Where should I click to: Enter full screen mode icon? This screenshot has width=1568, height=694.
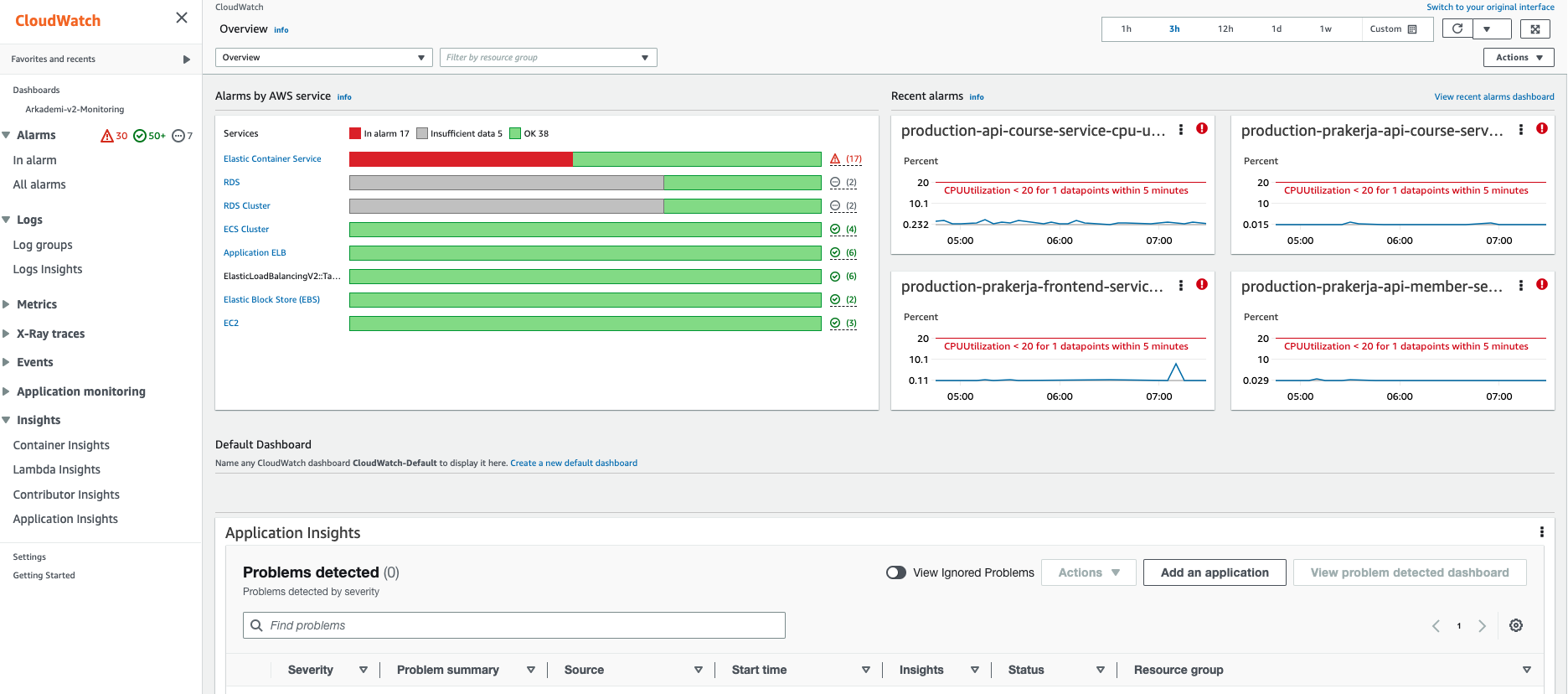(x=1535, y=28)
